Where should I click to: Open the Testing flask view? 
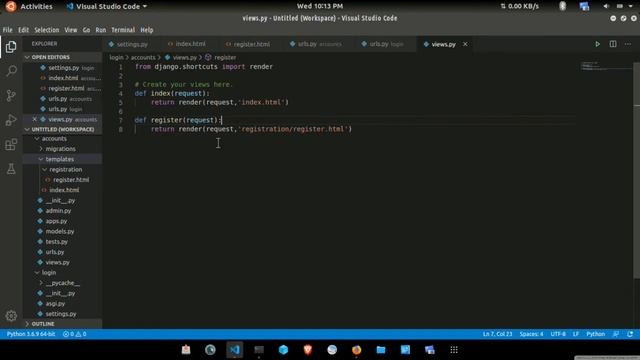[x=11, y=169]
